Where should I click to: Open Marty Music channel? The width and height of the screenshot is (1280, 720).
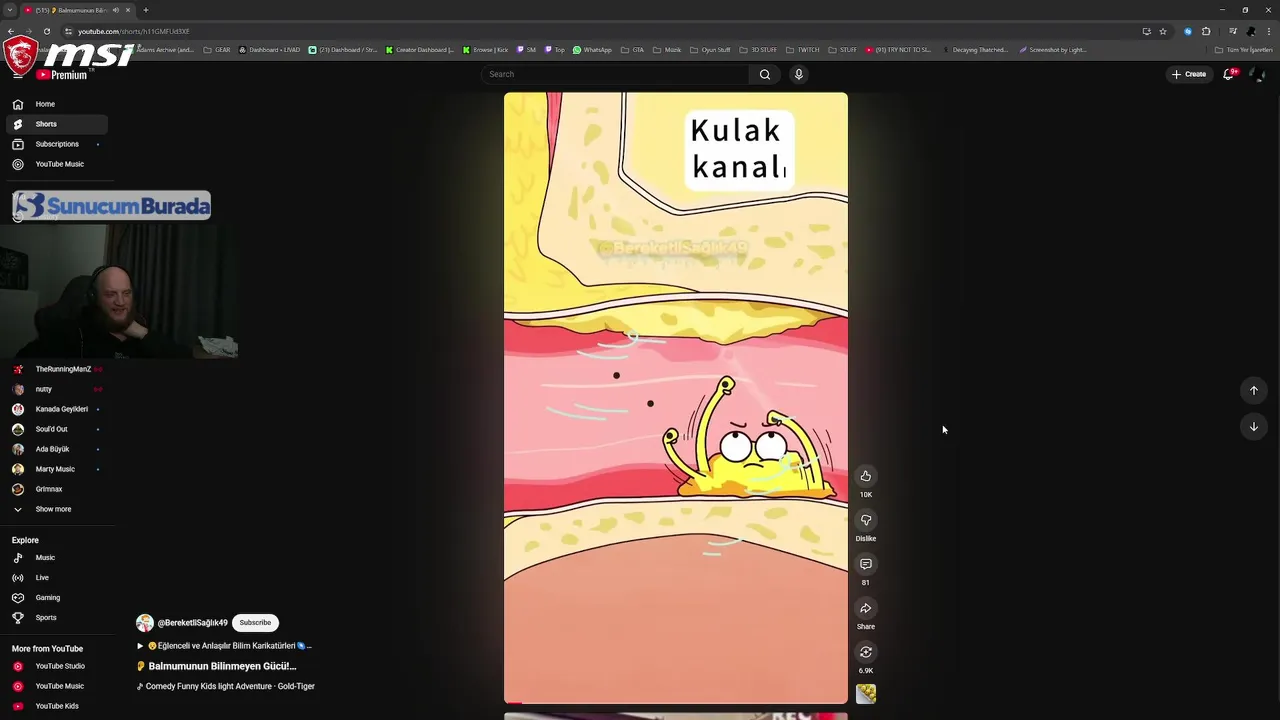pos(56,469)
